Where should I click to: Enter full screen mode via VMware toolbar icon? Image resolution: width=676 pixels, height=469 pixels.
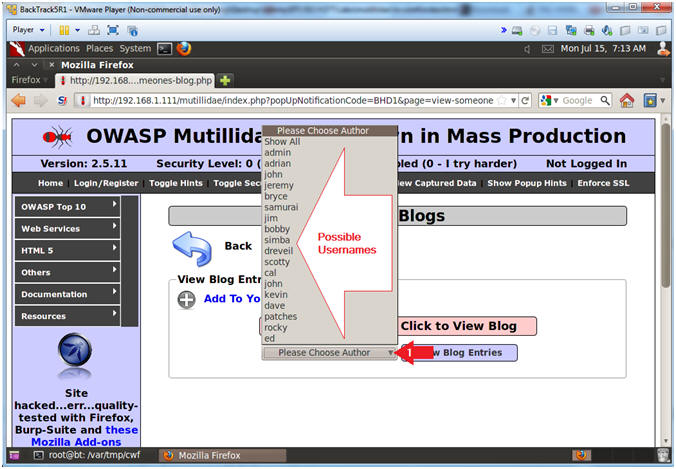tap(113, 30)
